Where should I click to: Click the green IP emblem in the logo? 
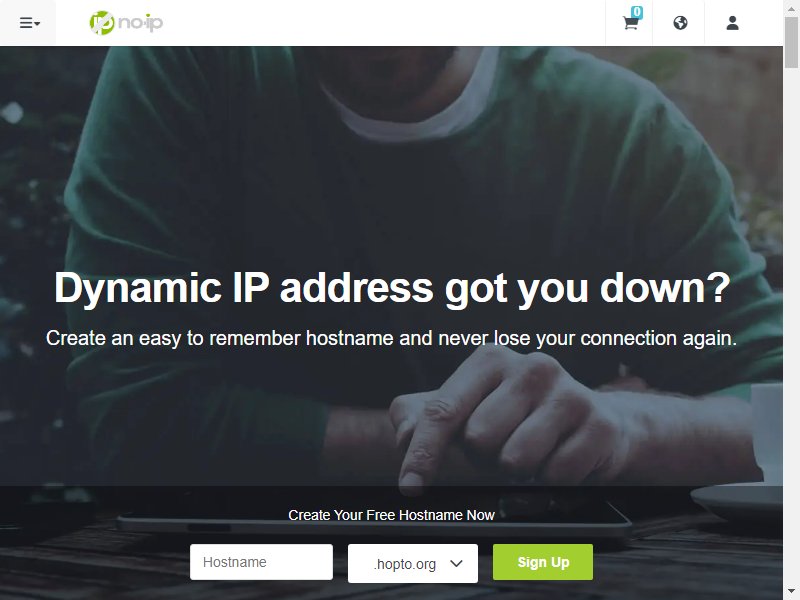coord(102,23)
